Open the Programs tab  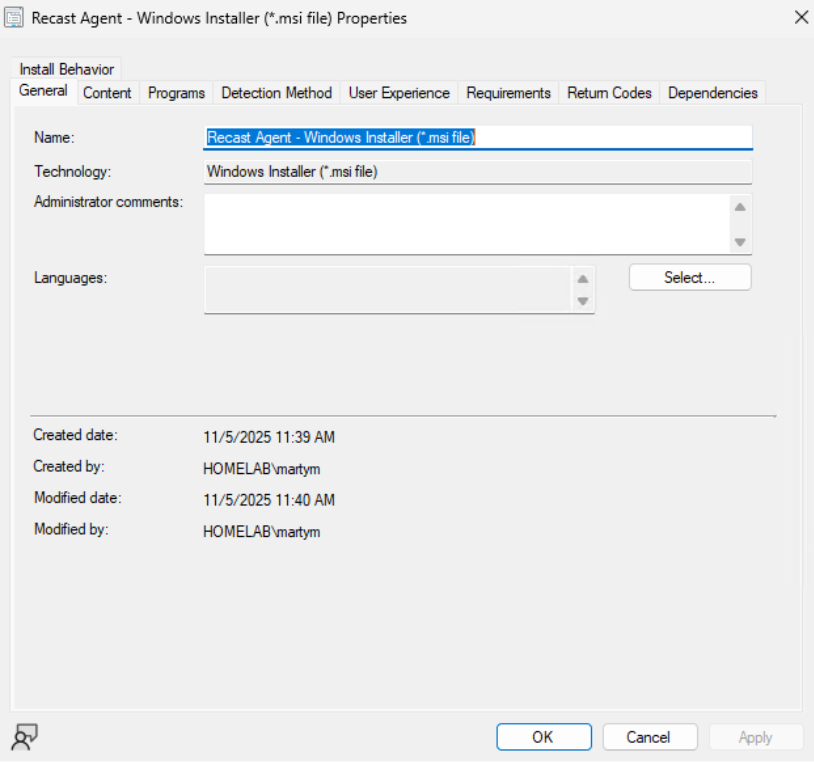(175, 92)
